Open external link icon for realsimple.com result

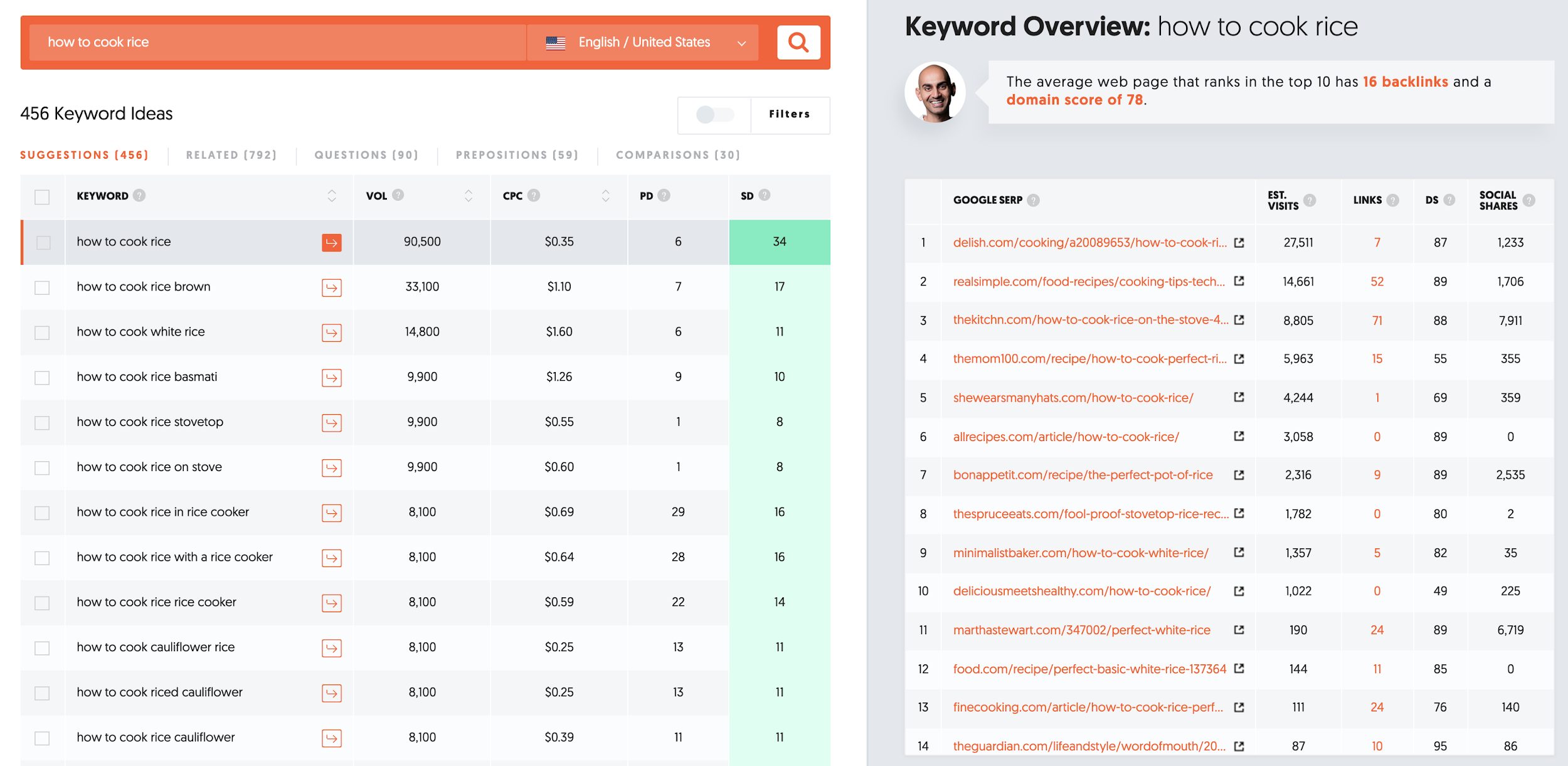[1239, 280]
